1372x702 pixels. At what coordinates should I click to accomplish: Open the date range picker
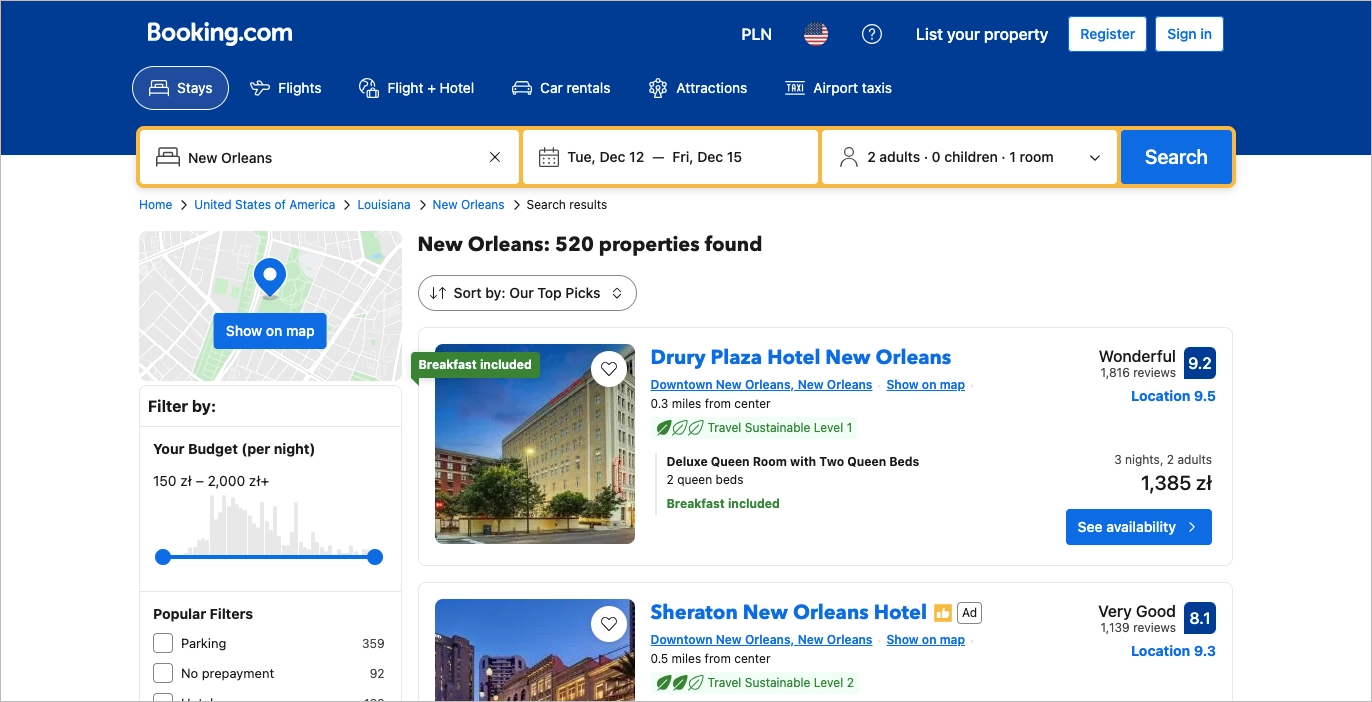click(670, 156)
